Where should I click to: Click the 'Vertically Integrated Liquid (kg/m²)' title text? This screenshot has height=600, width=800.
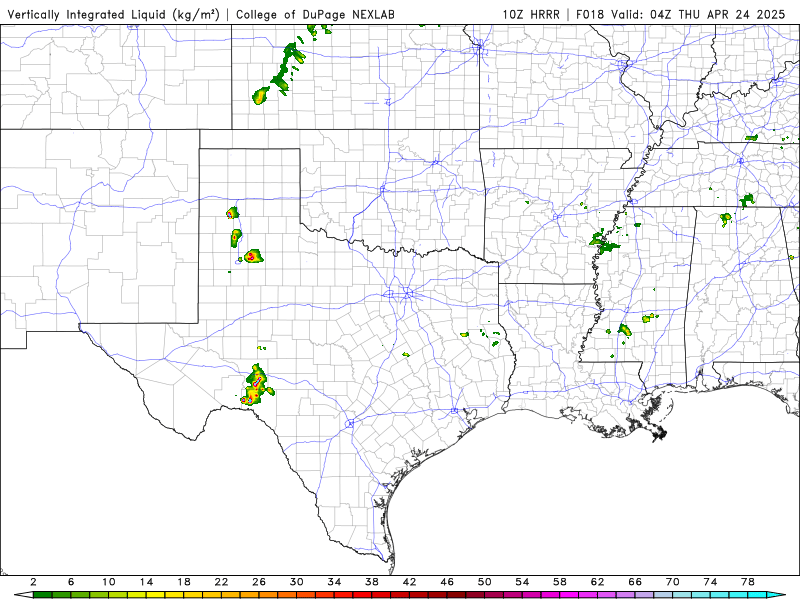[113, 15]
